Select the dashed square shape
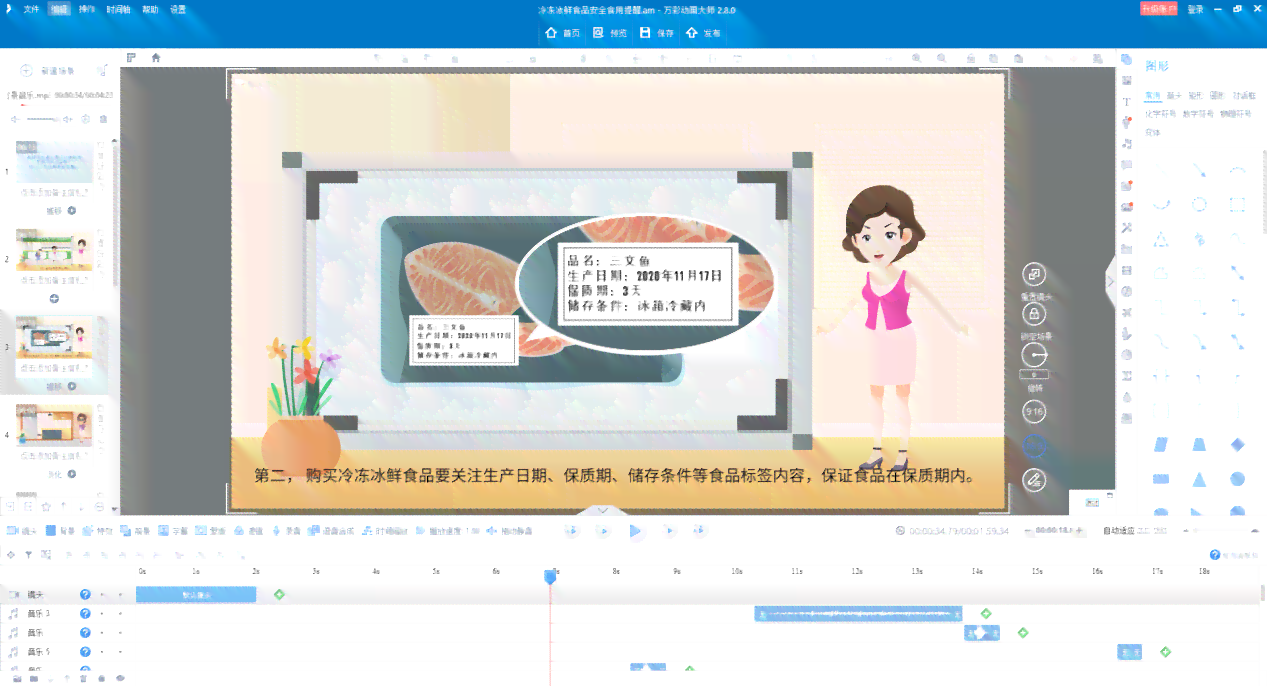Image resolution: width=1267 pixels, height=686 pixels. (x=1238, y=204)
